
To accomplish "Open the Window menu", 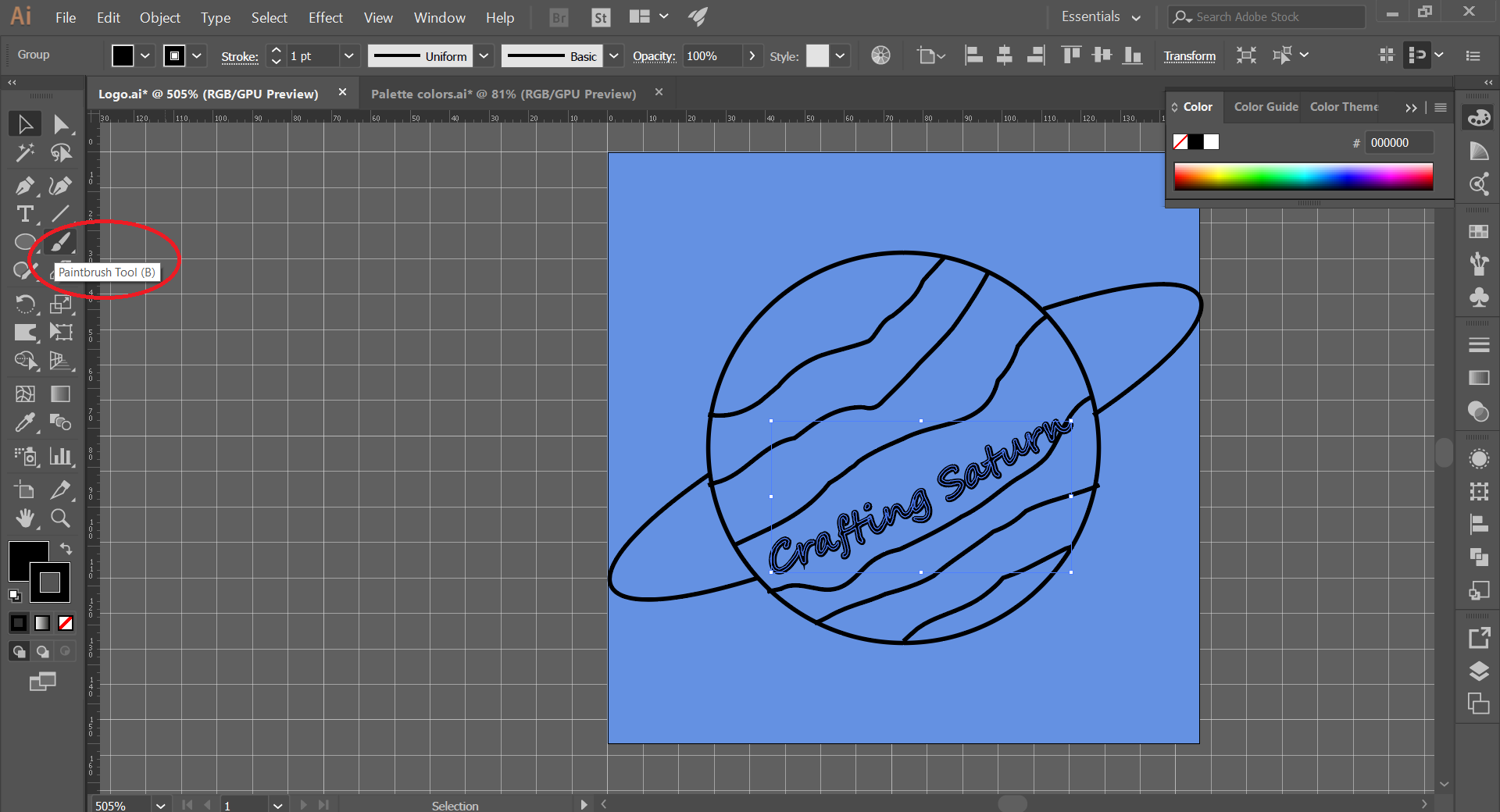I will pos(439,17).
